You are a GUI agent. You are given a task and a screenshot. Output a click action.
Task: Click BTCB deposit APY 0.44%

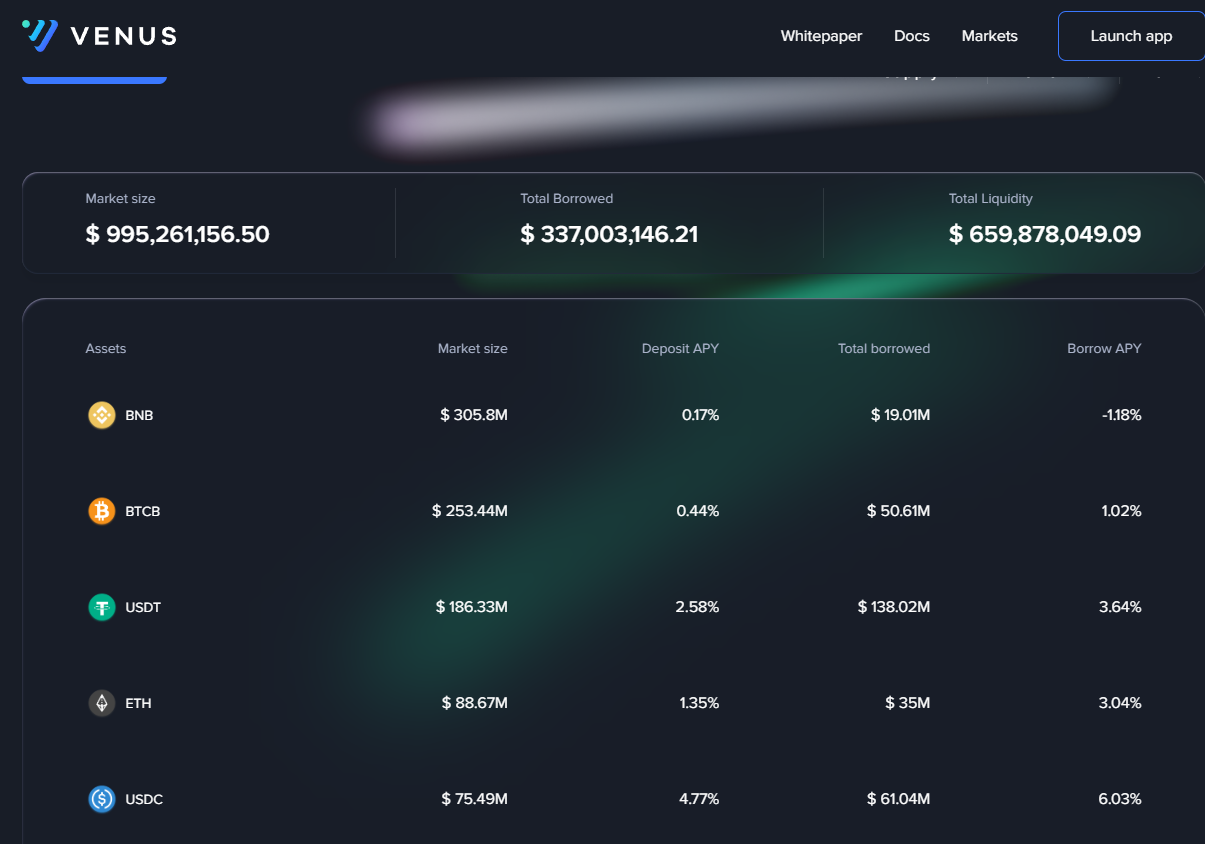(x=698, y=511)
